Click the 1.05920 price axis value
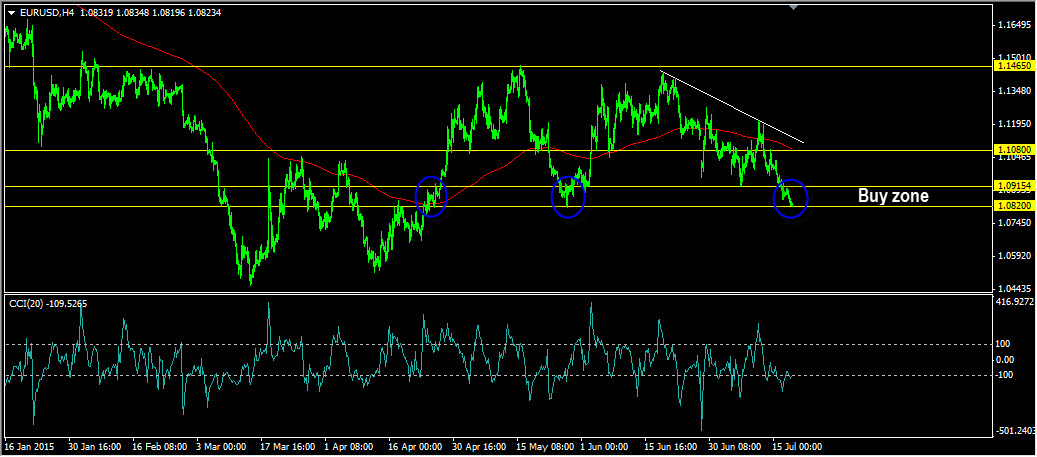Screen dimensions: 1037x457 [1015, 256]
